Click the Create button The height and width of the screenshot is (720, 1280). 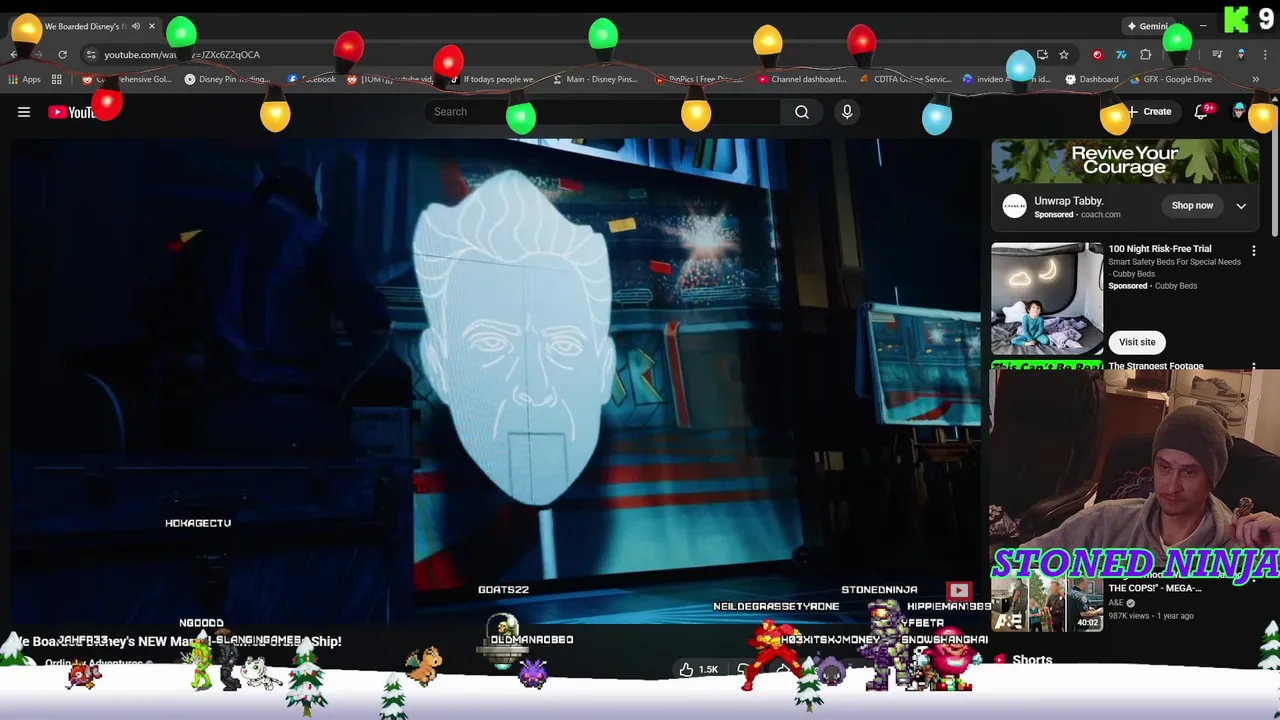point(1148,112)
